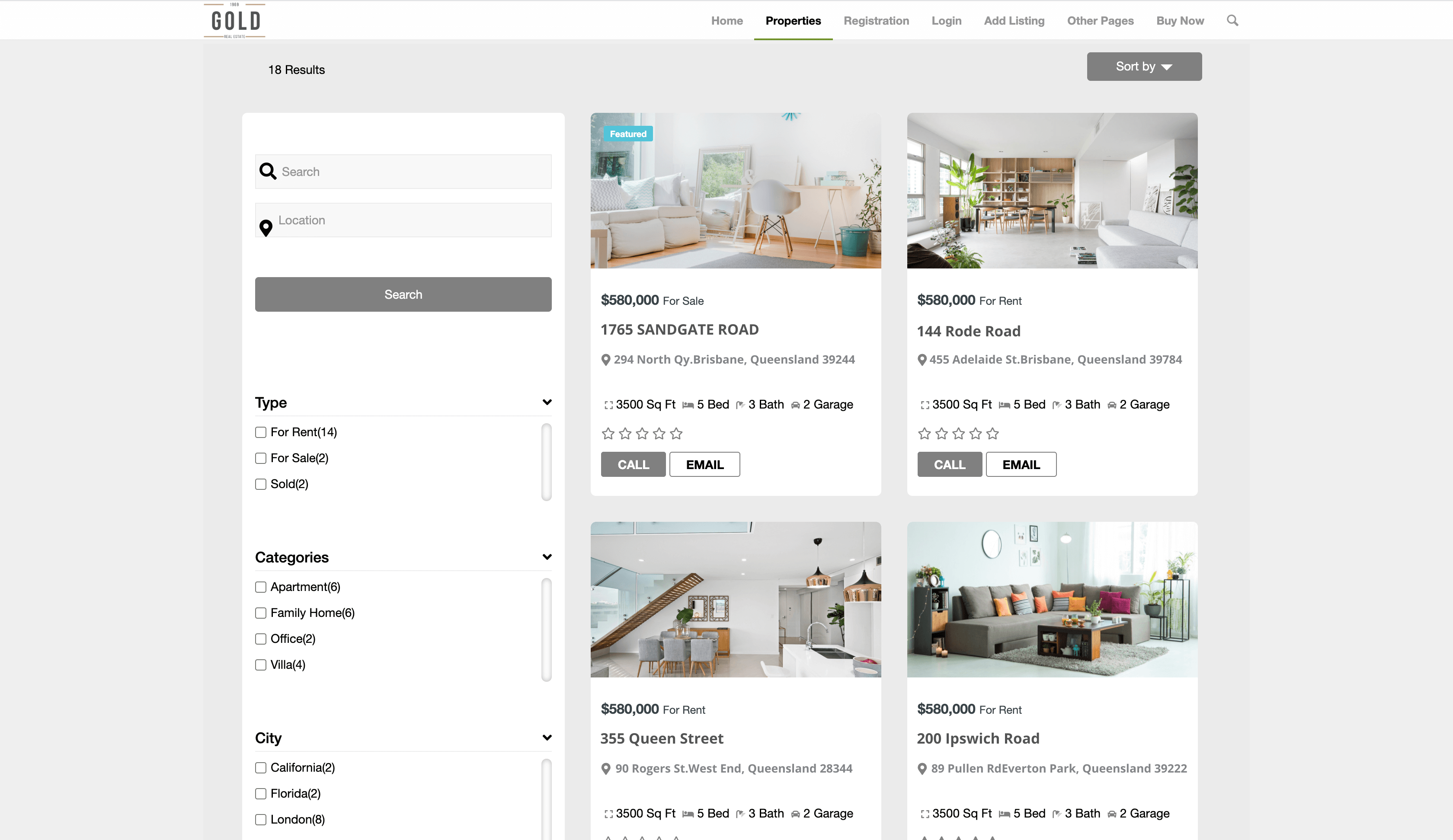
Task: Tick the Office(2) category checkbox
Action: (x=261, y=639)
